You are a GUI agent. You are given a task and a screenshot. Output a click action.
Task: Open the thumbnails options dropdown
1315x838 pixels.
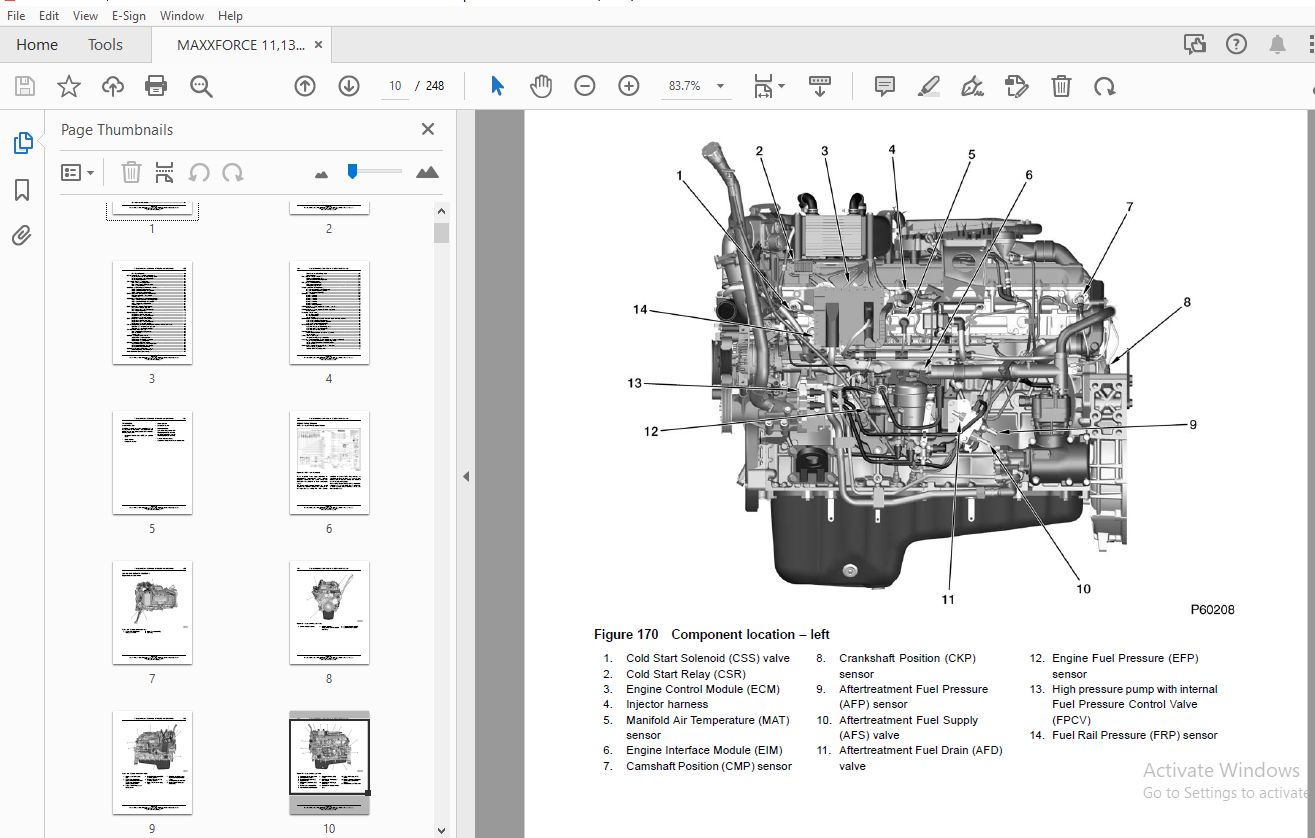(x=78, y=172)
